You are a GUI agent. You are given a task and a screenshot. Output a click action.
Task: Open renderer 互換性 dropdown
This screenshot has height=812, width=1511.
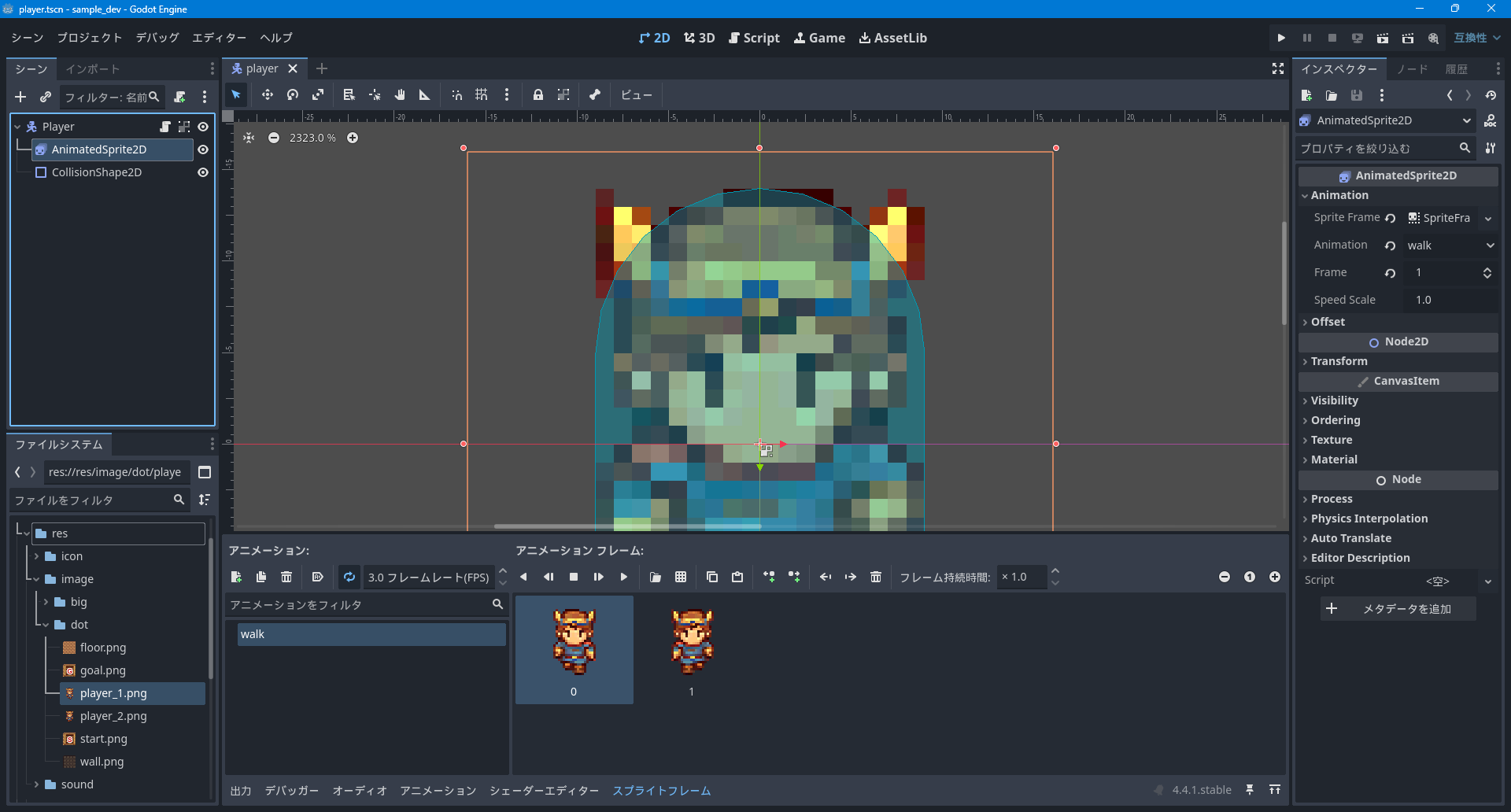1477,38
